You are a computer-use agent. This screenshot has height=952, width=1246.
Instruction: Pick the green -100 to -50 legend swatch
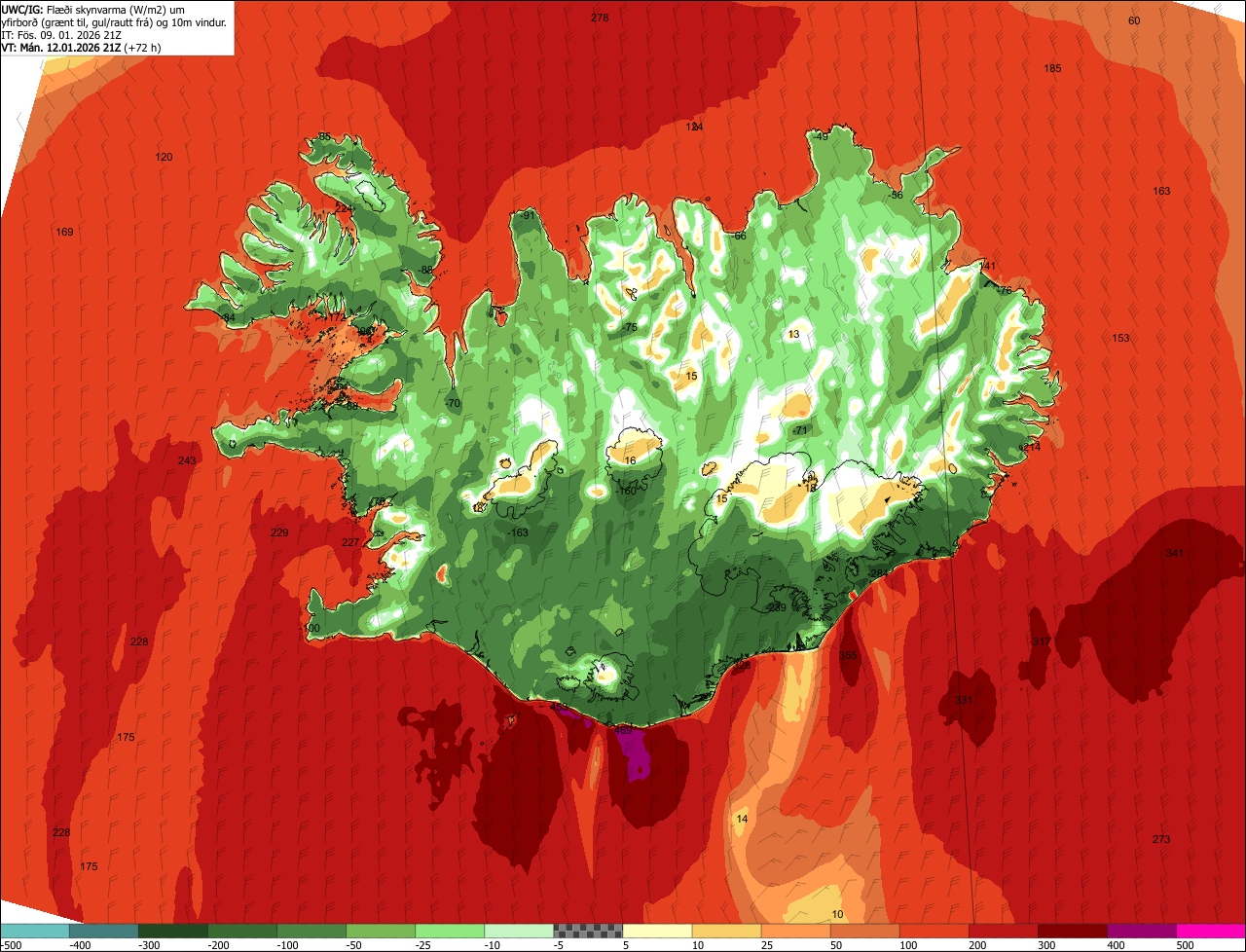(x=311, y=931)
